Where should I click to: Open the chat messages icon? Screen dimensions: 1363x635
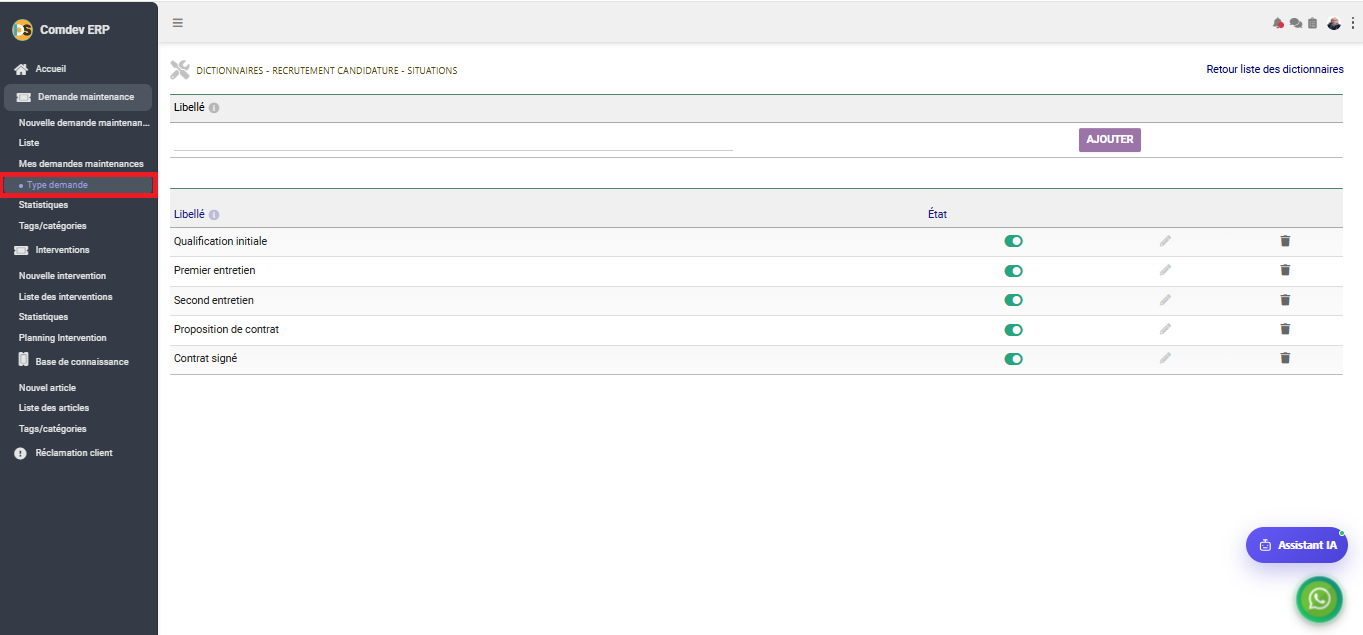(x=1296, y=23)
